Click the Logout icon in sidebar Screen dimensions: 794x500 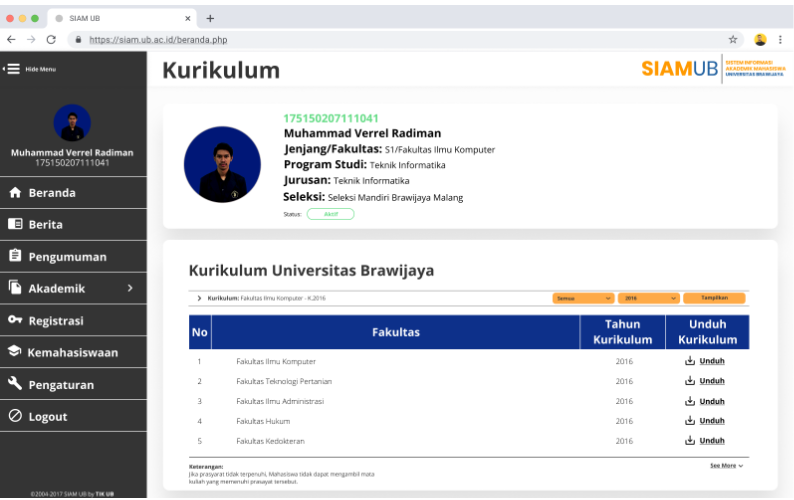(x=15, y=416)
